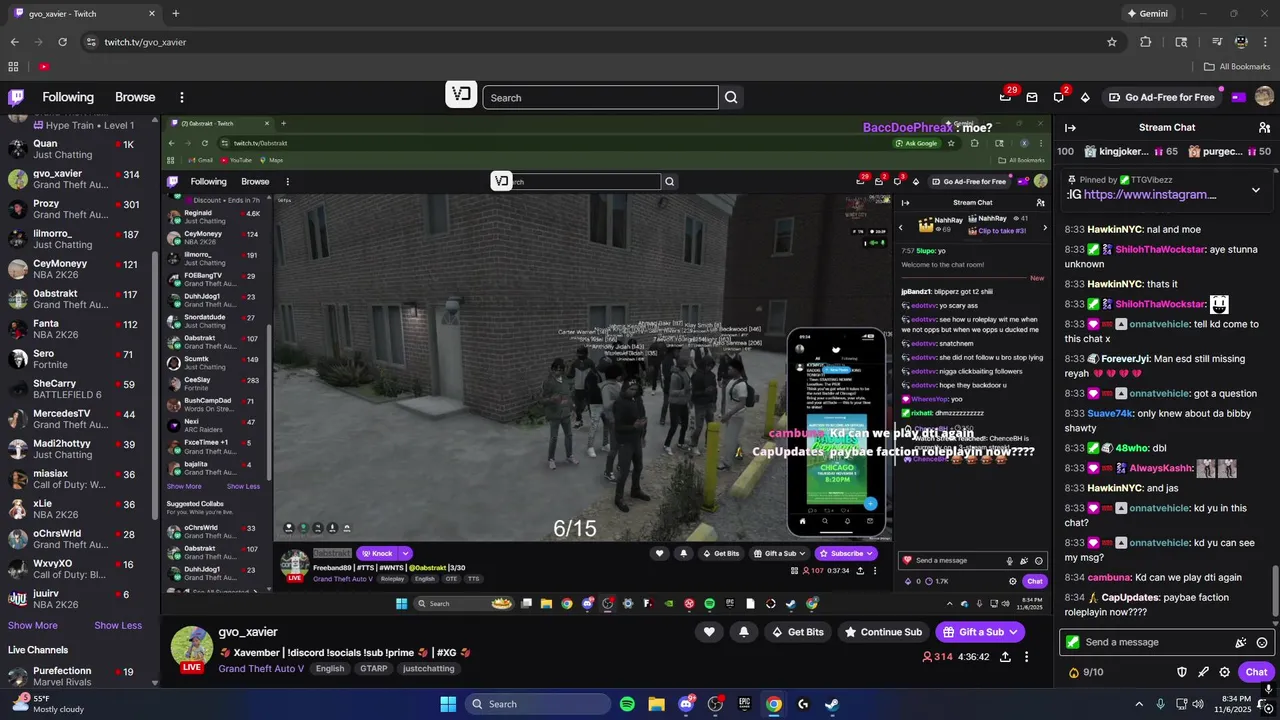Viewport: 1280px width, 720px height.
Task: Open chat settings gear
Action: click(x=1224, y=672)
